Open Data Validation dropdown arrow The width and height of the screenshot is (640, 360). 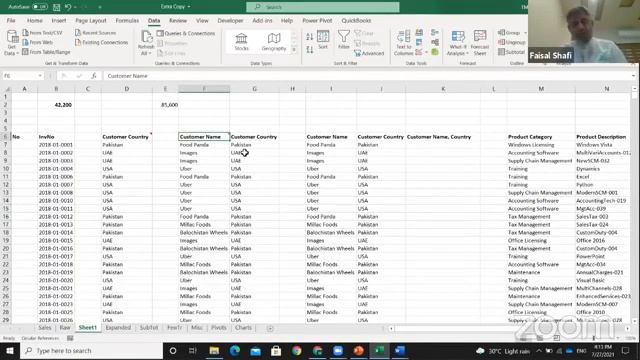point(427,52)
